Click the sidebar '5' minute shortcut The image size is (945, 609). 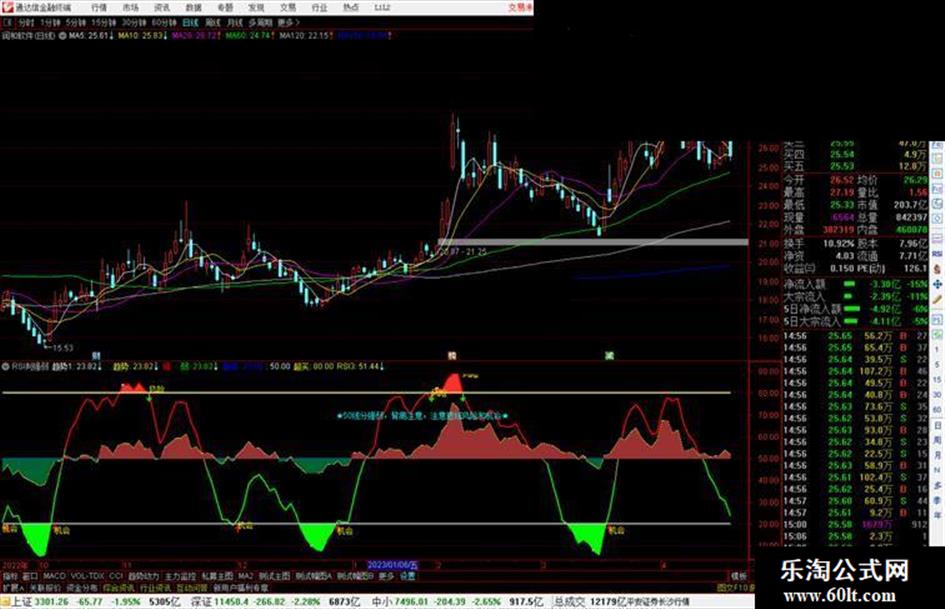(937, 365)
